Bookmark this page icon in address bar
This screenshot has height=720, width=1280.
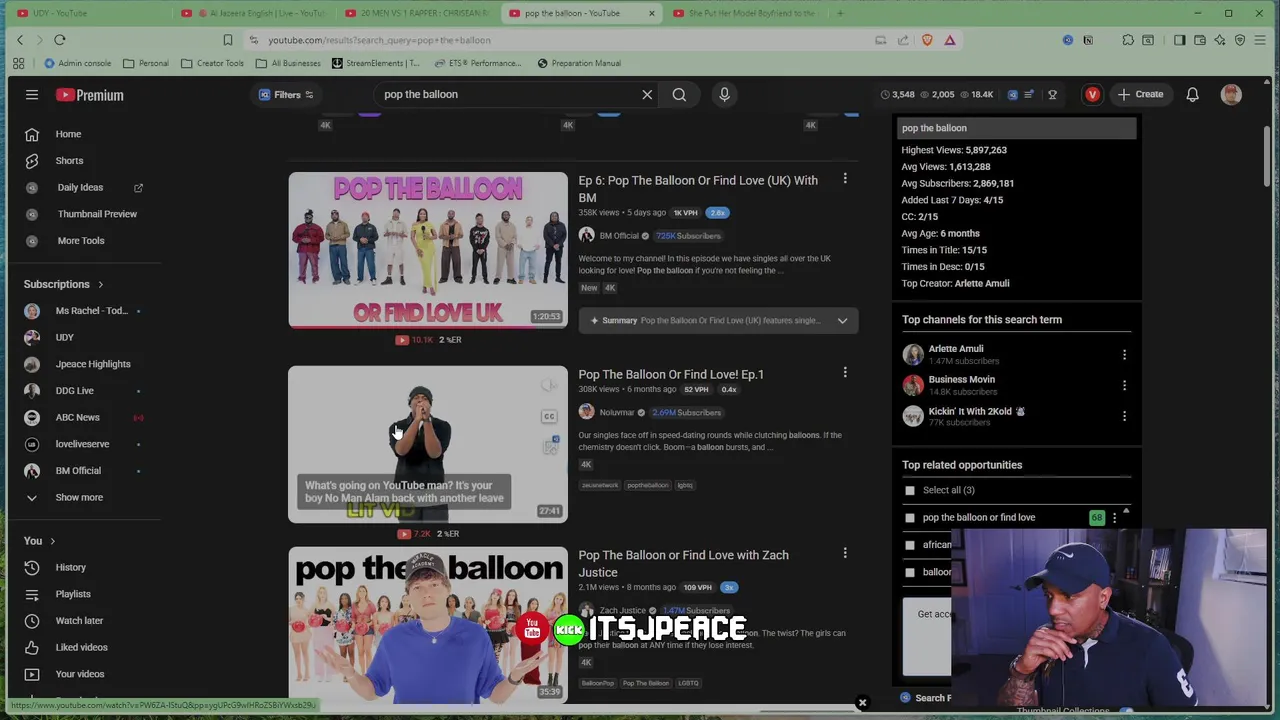(228, 40)
